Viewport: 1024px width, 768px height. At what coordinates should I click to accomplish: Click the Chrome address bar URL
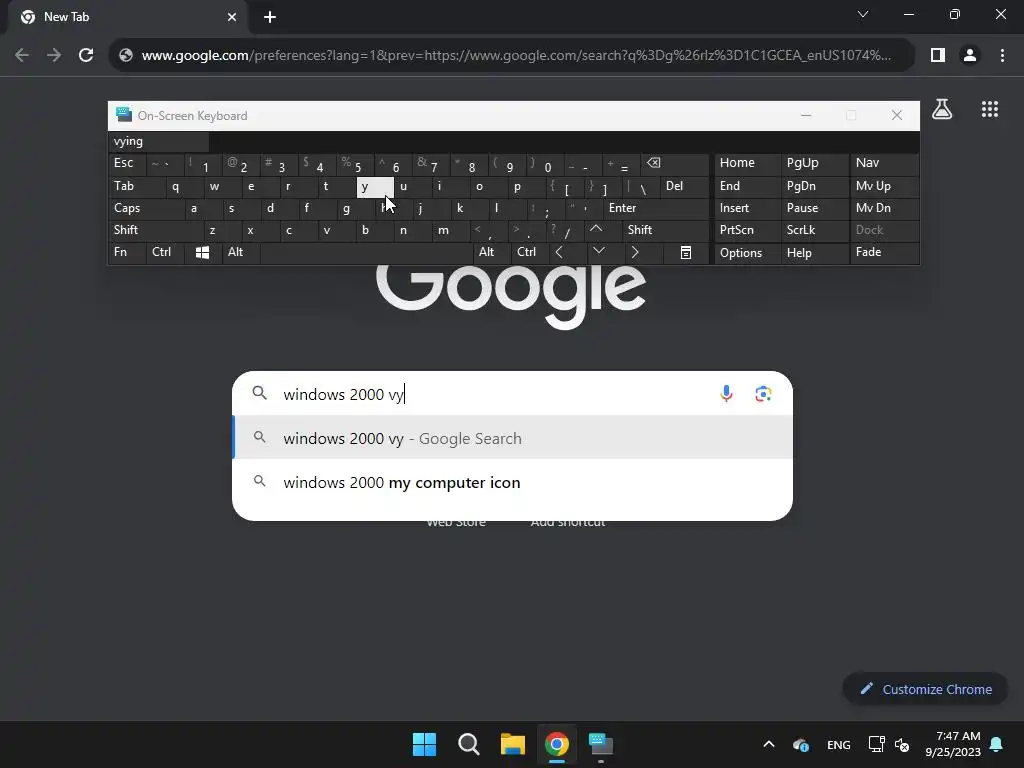(x=516, y=56)
